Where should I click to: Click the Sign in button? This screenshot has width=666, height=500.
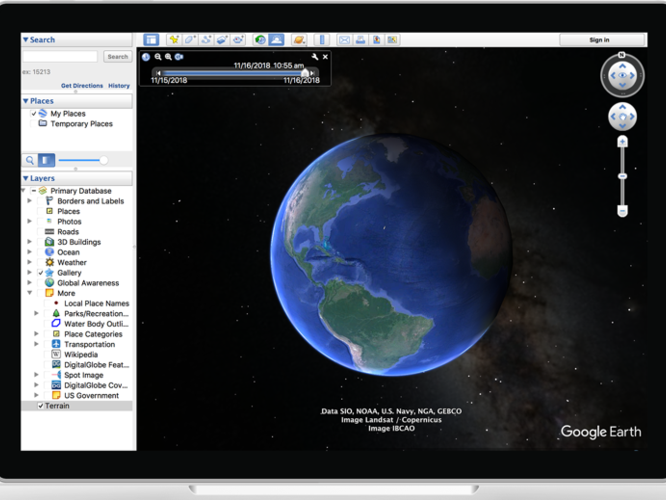pos(599,40)
